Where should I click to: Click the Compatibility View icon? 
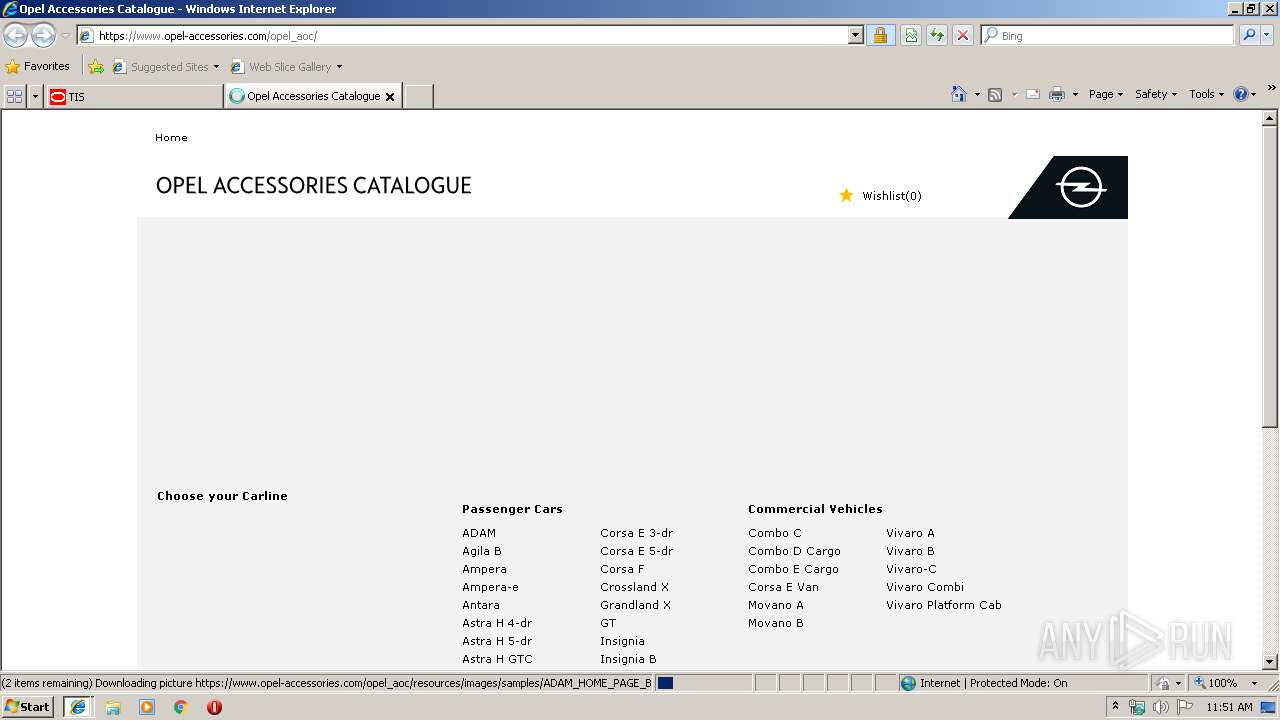[x=911, y=35]
